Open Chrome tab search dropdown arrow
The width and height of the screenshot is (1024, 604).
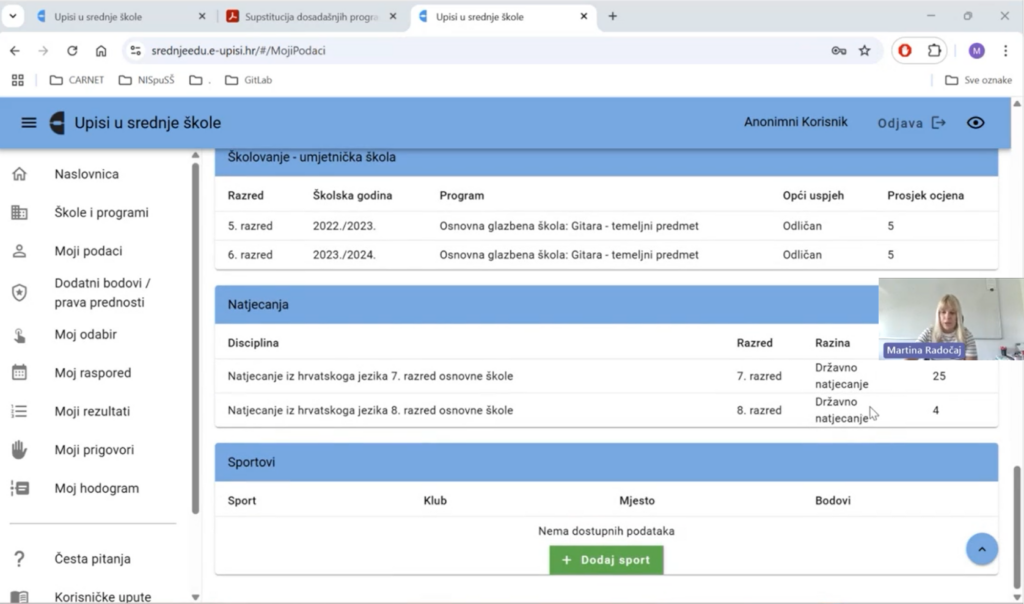tap(14, 16)
